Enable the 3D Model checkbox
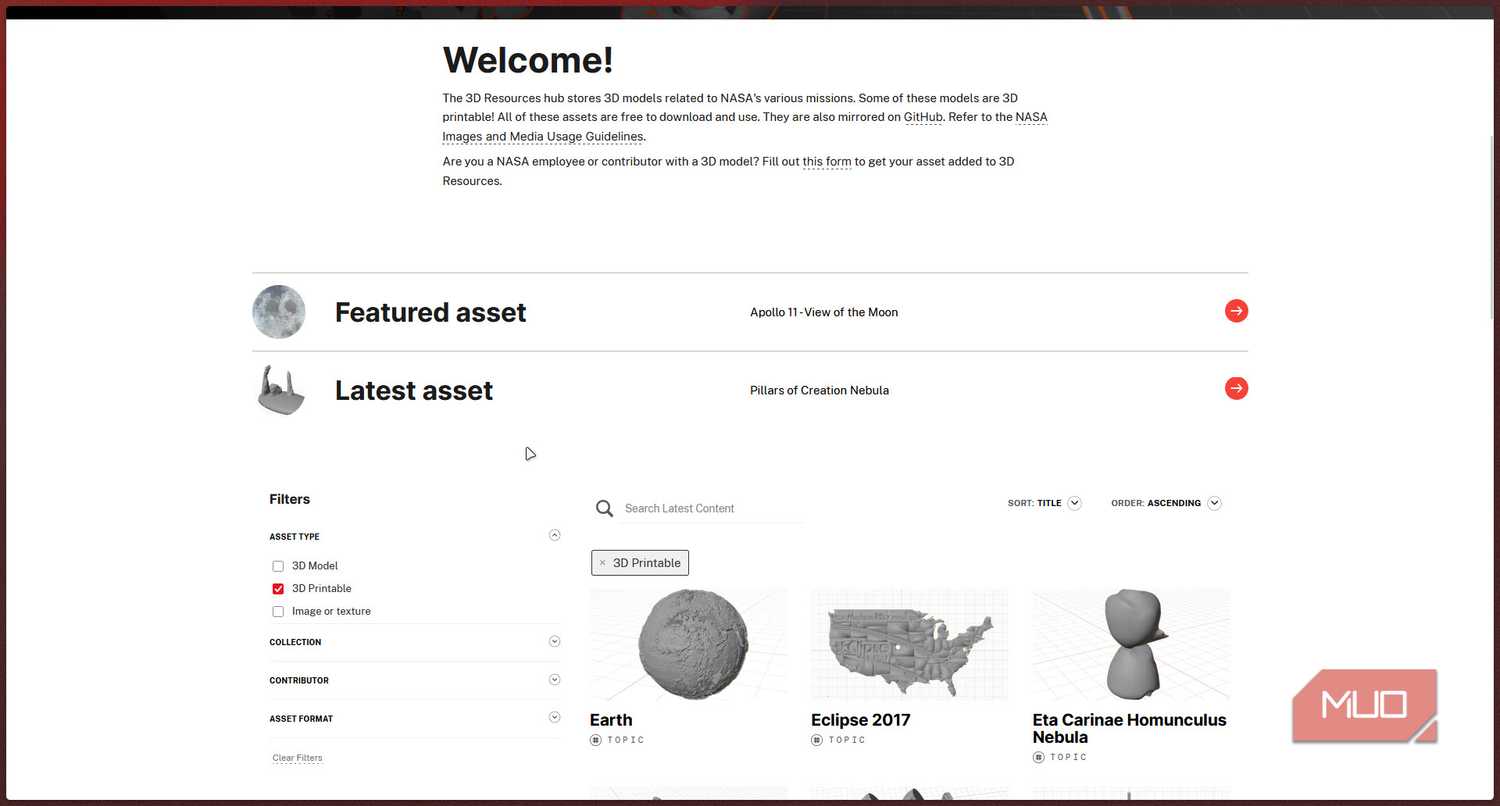 [278, 566]
